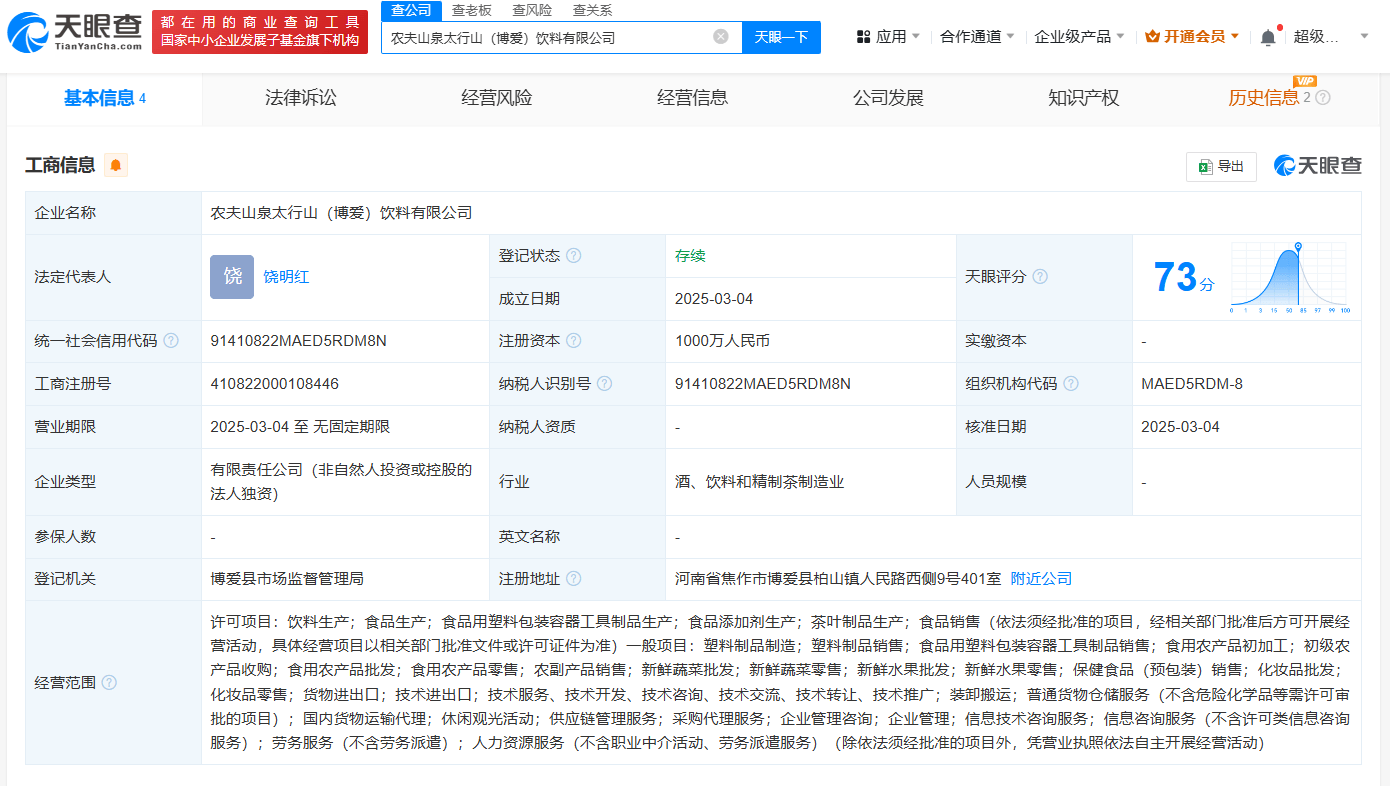Image resolution: width=1390 pixels, height=786 pixels.
Task: Click help icon next to 经营范围
Action: (109, 683)
